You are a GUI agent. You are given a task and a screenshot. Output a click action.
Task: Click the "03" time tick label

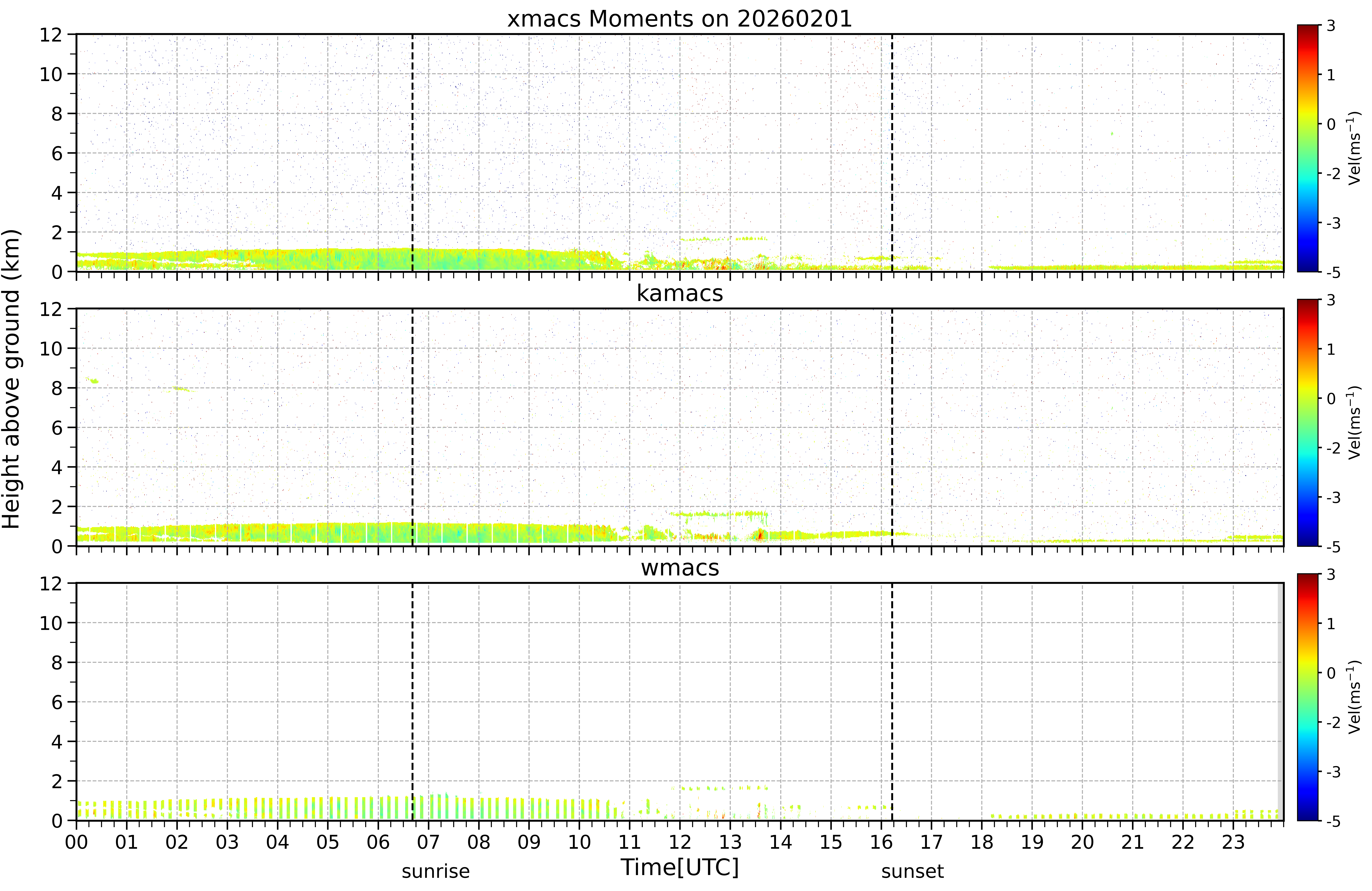[227, 843]
